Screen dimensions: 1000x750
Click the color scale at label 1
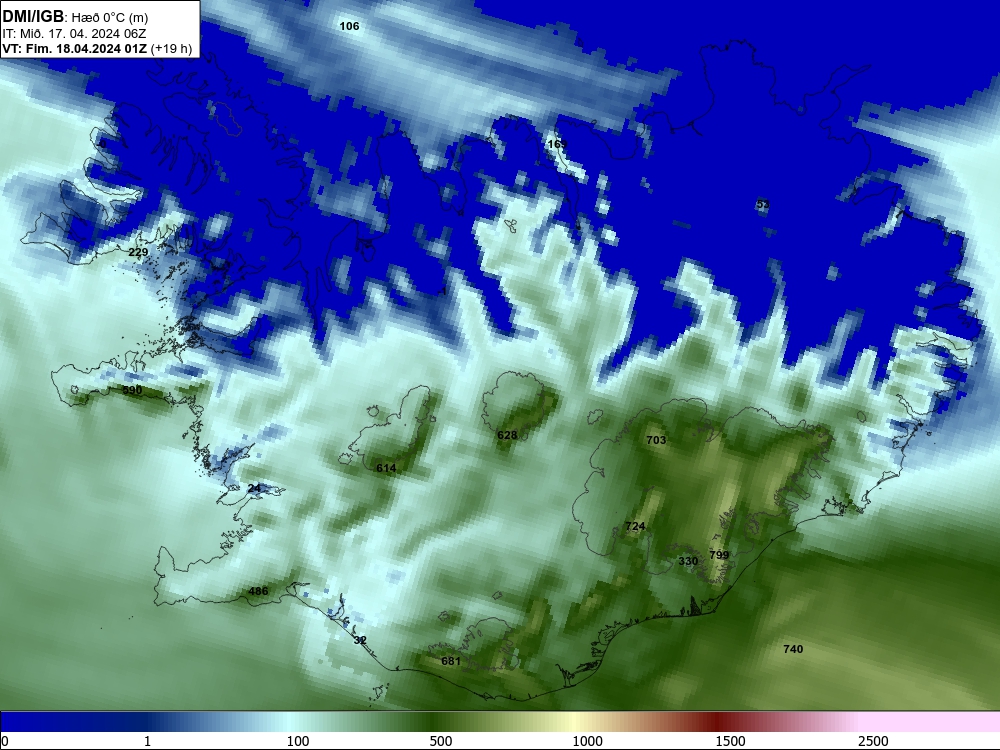(148, 741)
